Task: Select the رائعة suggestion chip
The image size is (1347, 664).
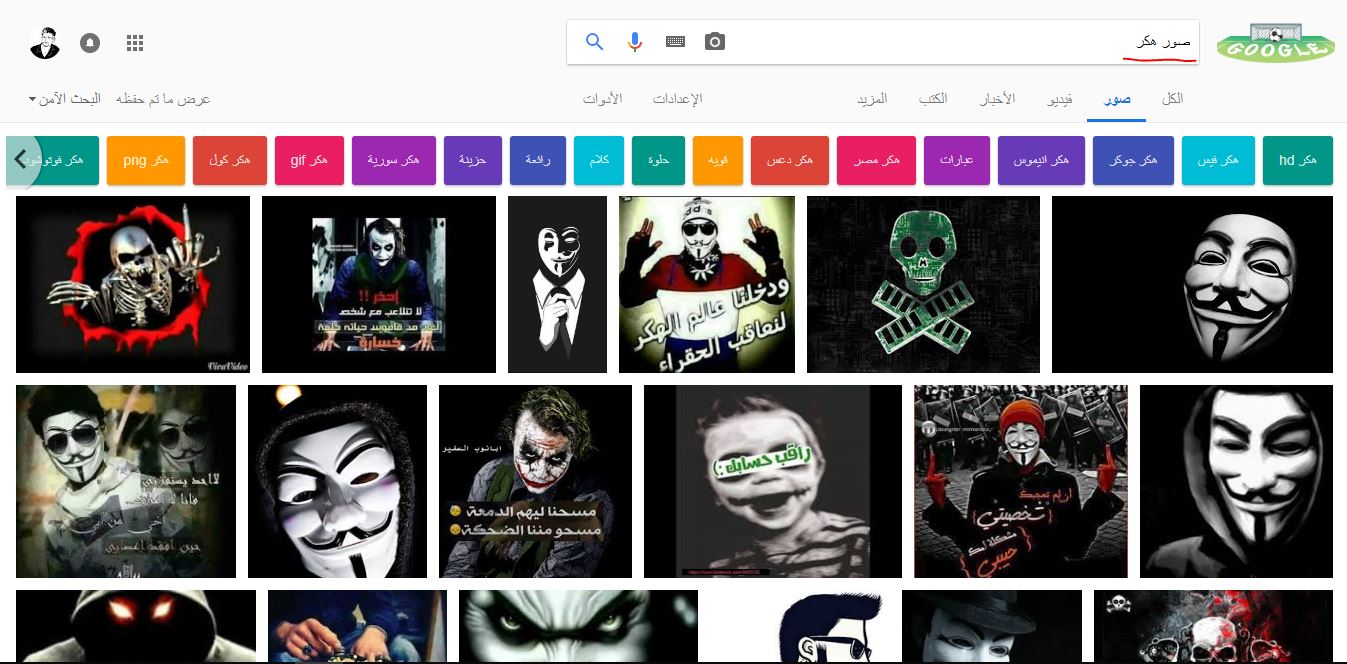Action: (x=538, y=161)
